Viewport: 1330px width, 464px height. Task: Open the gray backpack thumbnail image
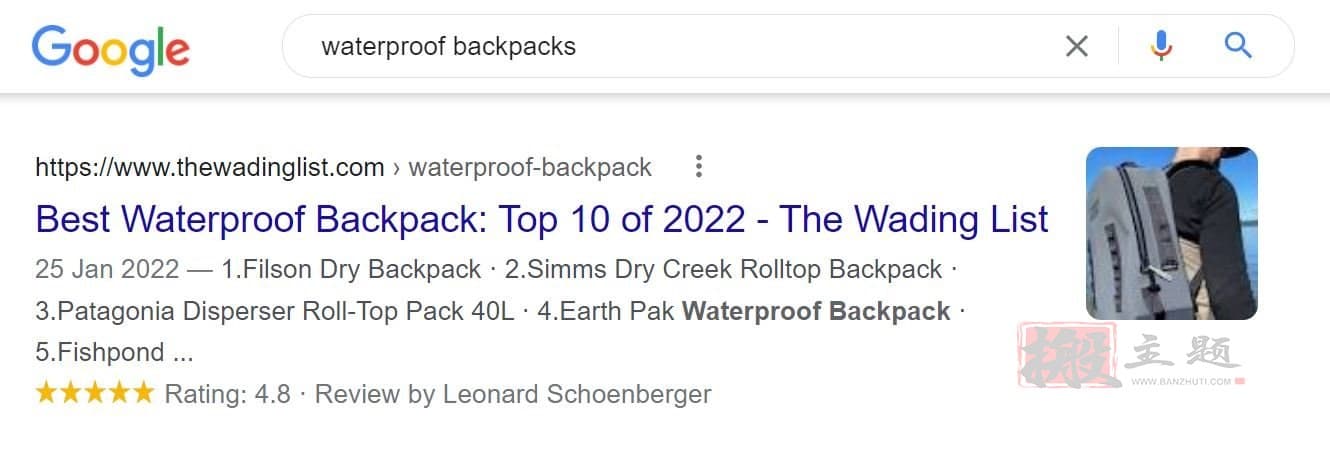[1171, 233]
